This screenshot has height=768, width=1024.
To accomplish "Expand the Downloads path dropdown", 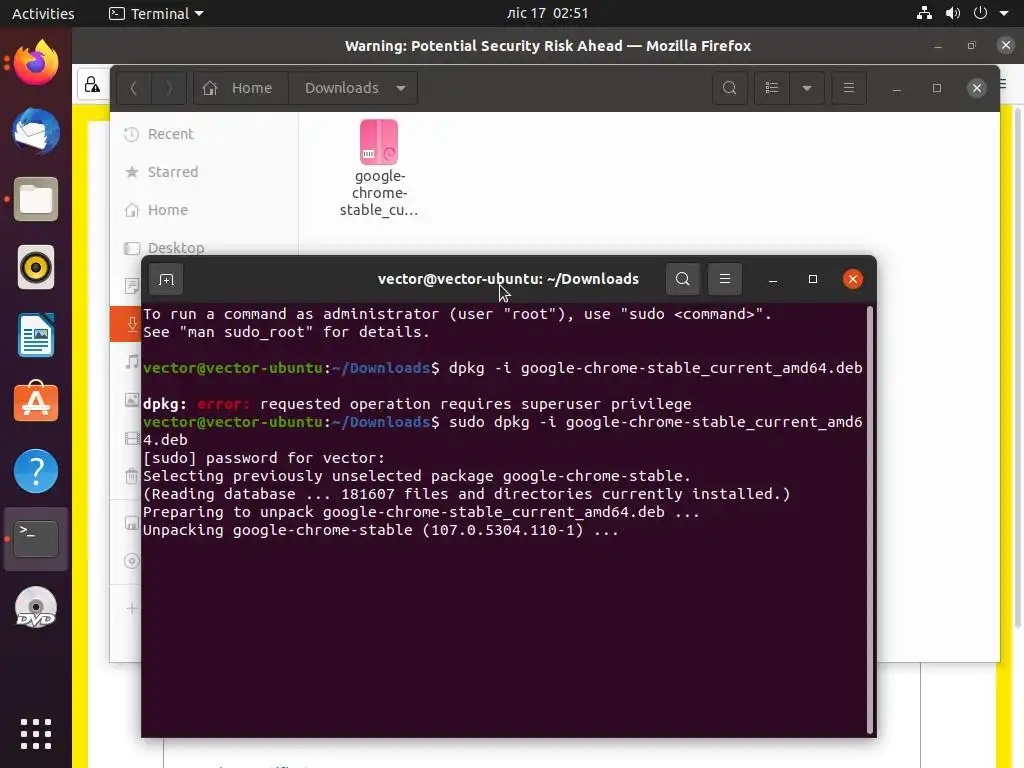I will [x=400, y=88].
